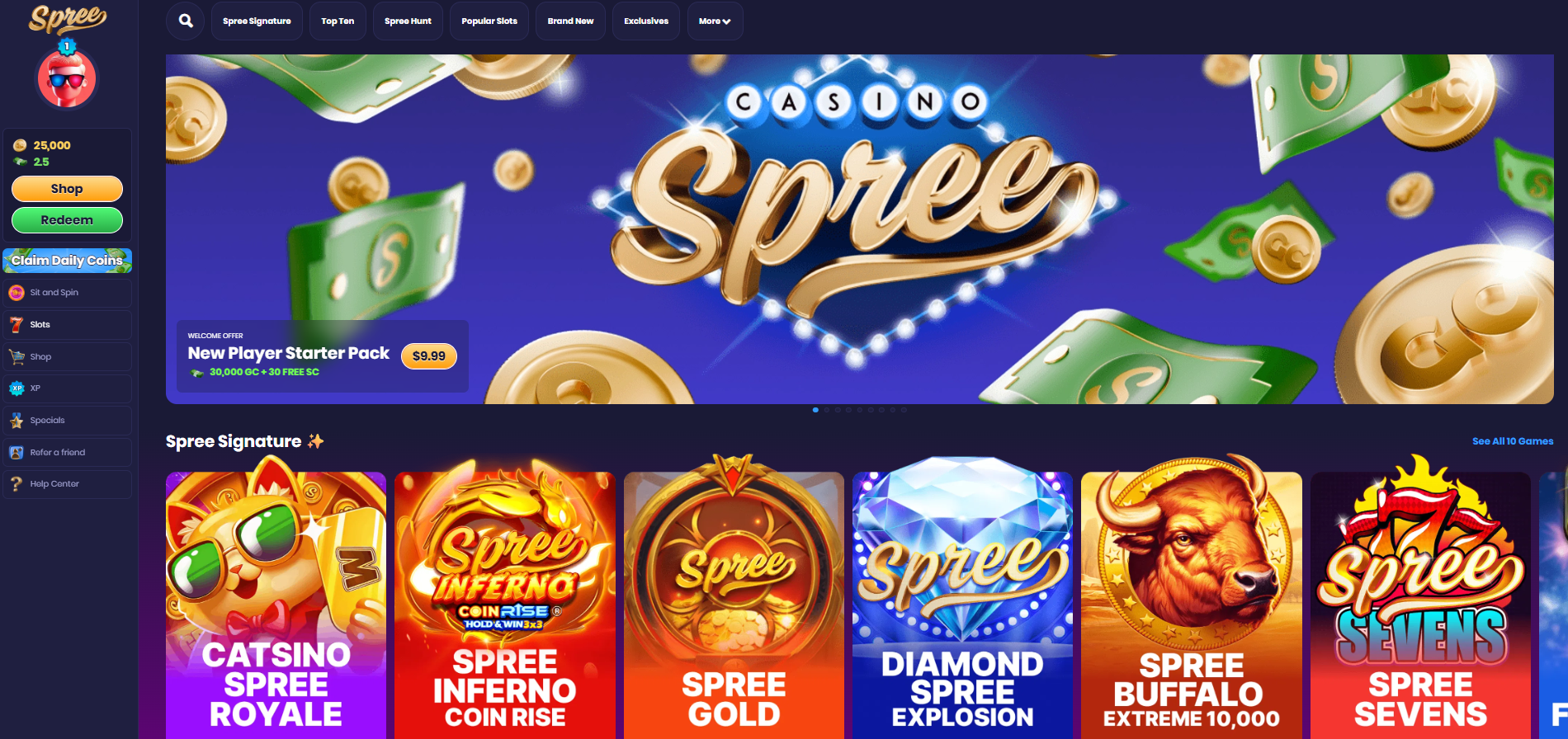The height and width of the screenshot is (739, 1568).
Task: Expand the More dropdown menu
Action: point(715,21)
